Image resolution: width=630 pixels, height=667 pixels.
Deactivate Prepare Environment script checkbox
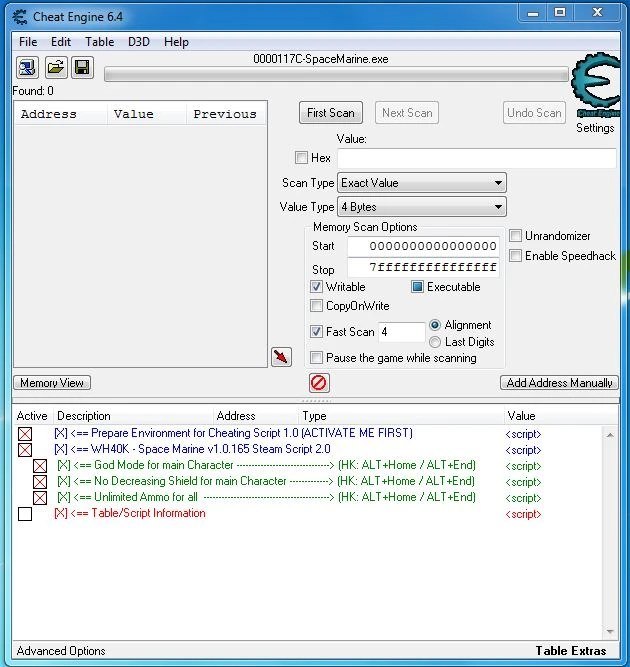25,434
